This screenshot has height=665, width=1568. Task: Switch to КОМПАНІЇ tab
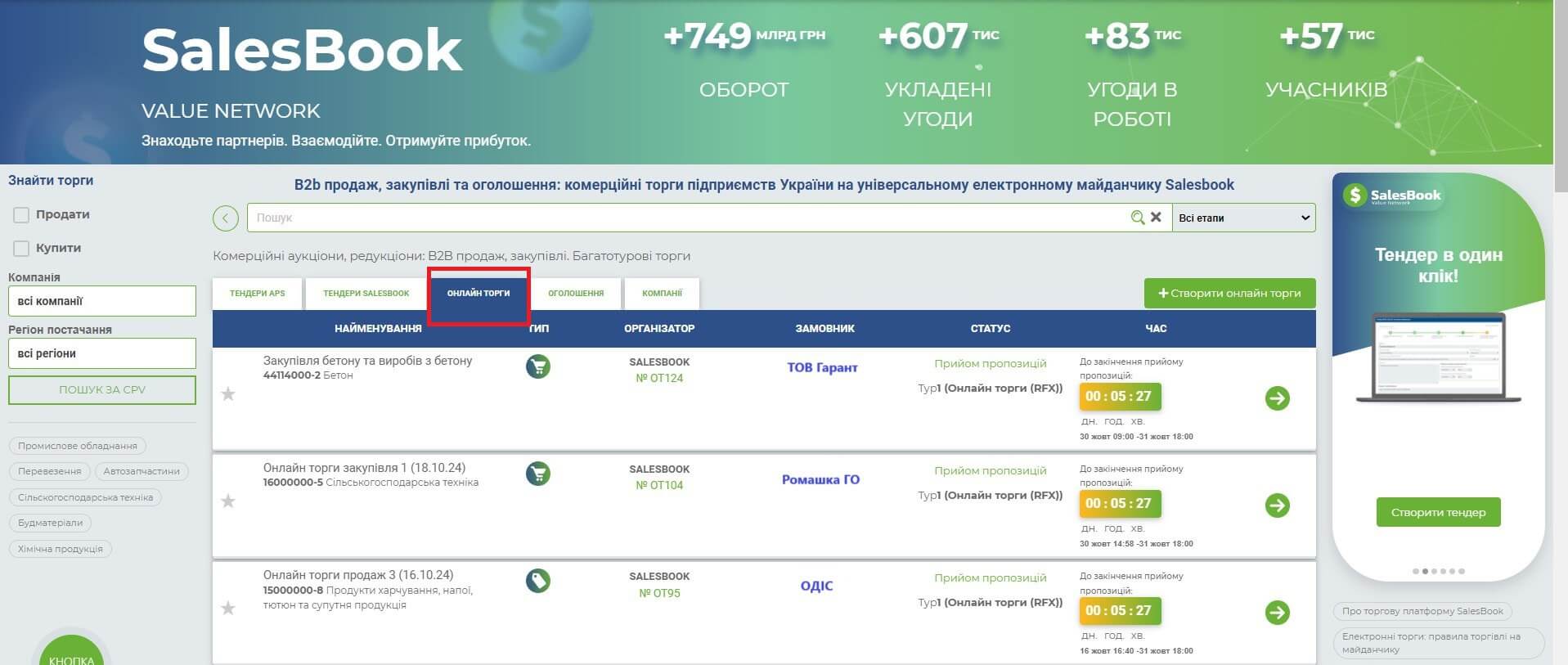662,294
